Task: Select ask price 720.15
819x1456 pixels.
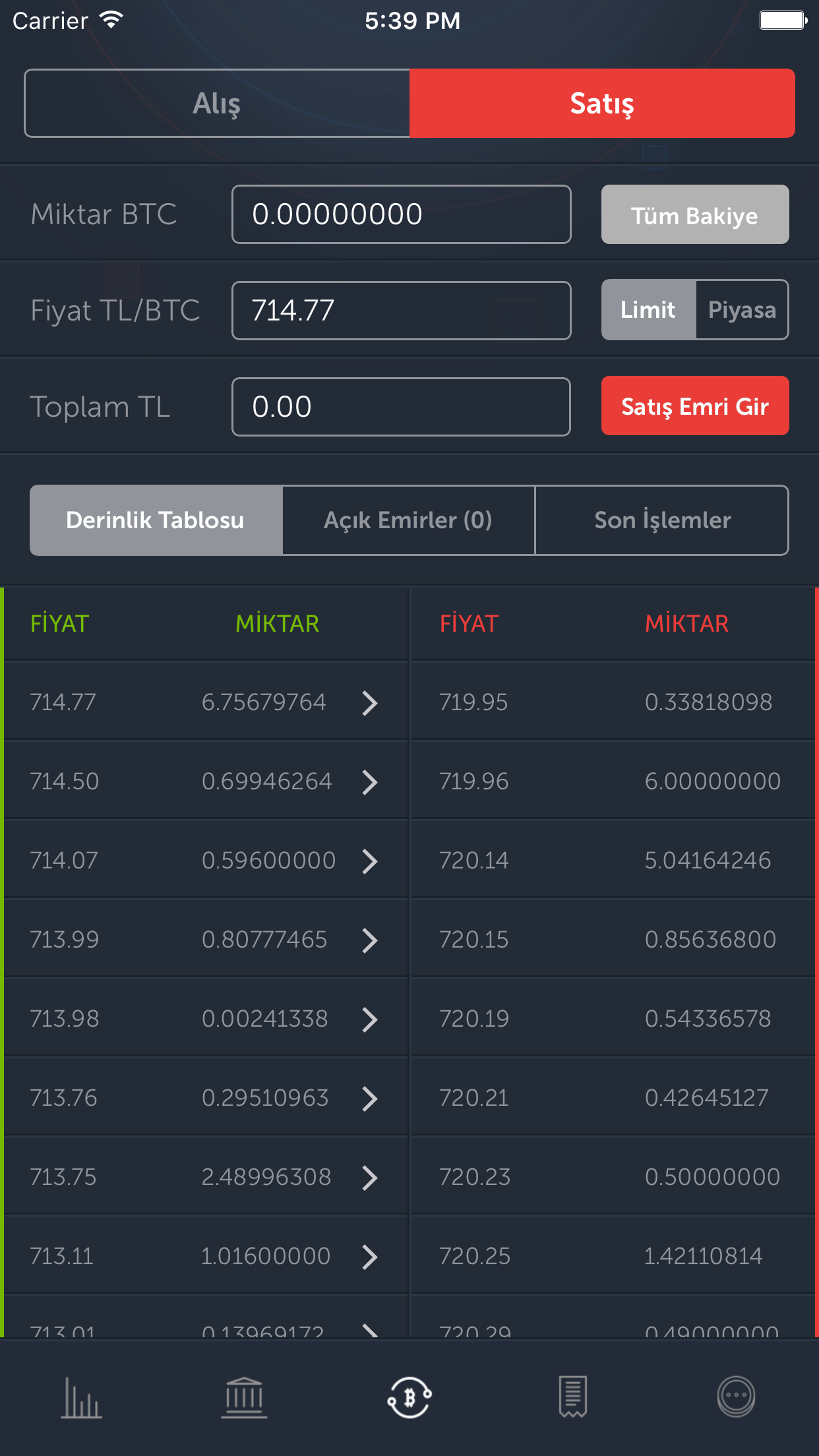Action: (473, 940)
